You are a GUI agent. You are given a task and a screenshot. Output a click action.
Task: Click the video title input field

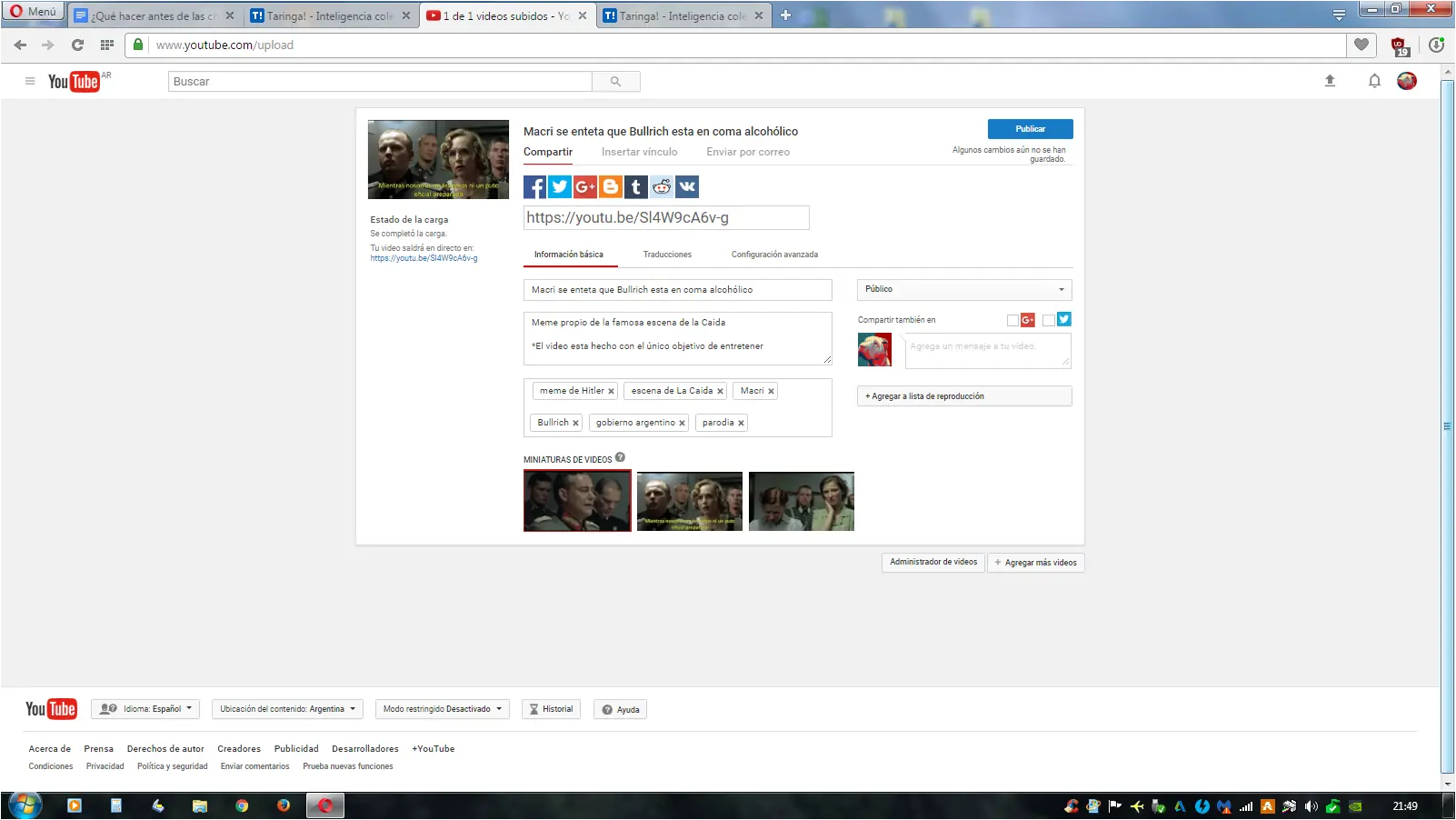pos(678,290)
